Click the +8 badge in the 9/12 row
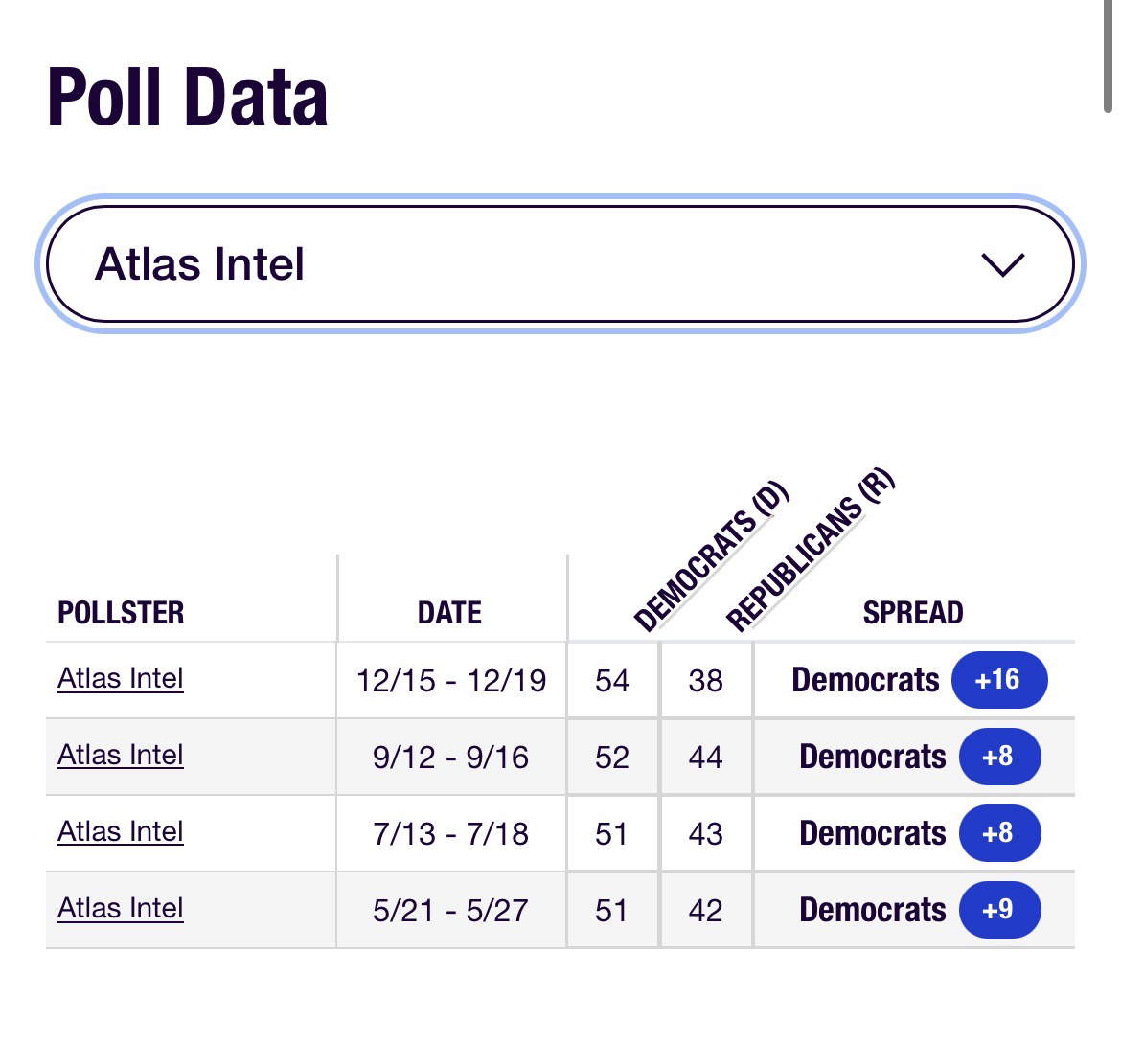This screenshot has width=1121, height=1064. pyautogui.click(x=998, y=757)
